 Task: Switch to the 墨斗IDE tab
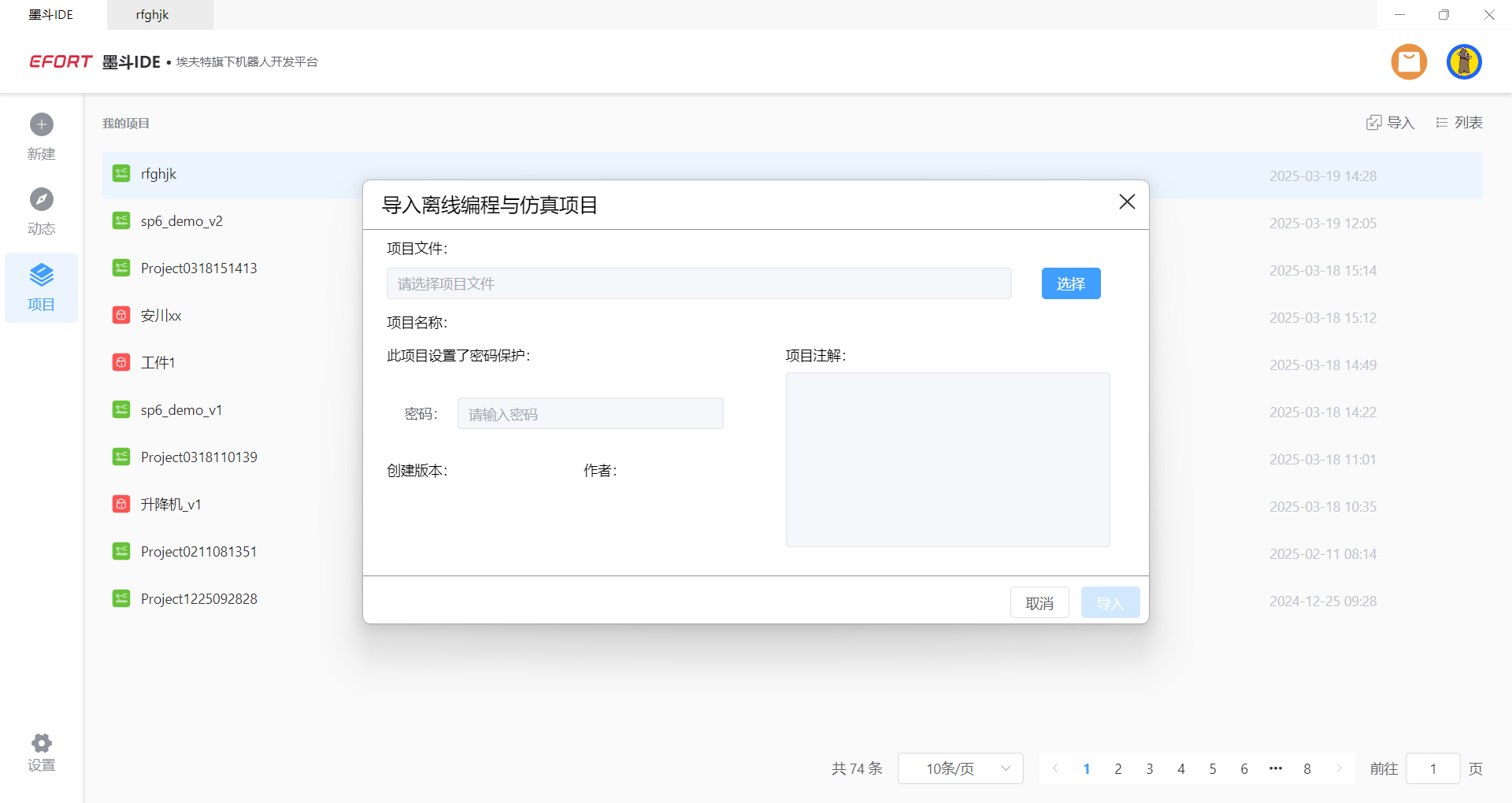[x=51, y=15]
